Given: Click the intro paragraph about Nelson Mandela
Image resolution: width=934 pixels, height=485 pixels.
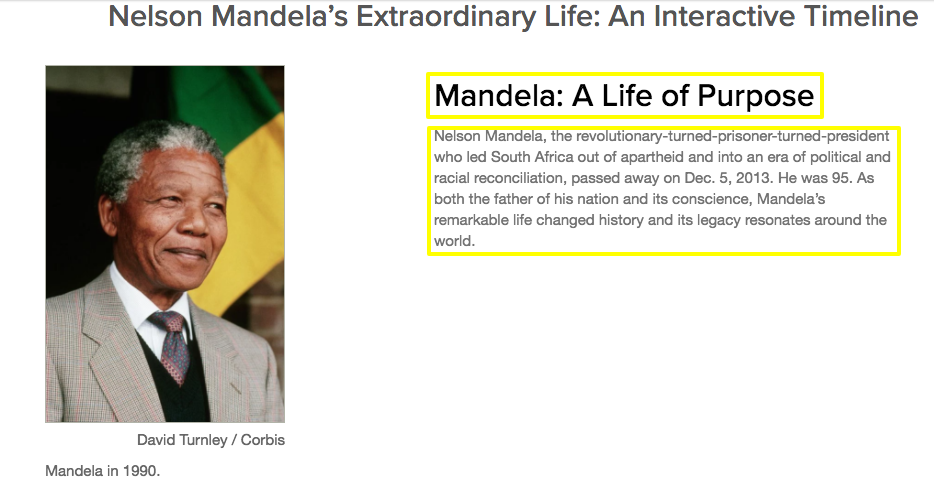Looking at the screenshot, I should (x=662, y=189).
